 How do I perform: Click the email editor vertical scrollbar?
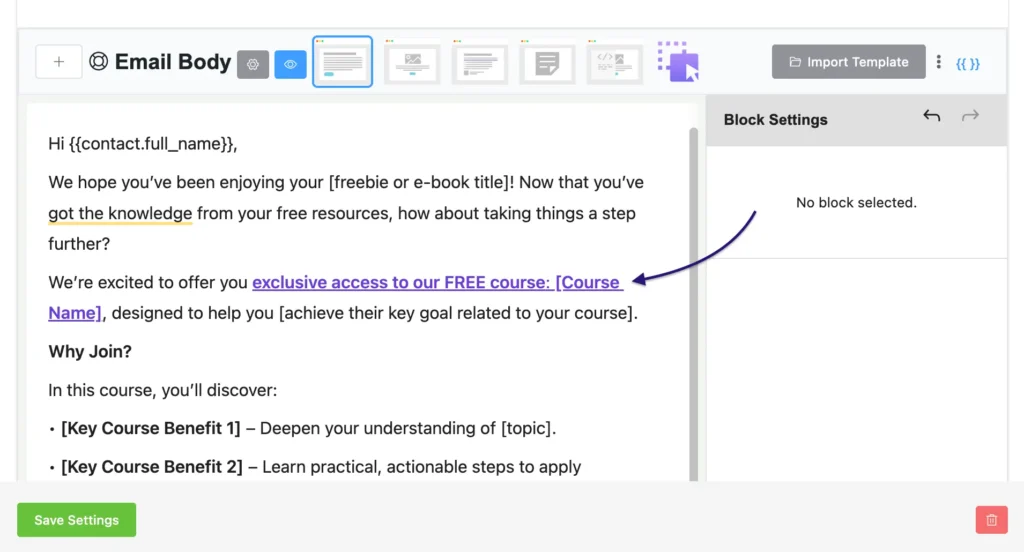(694, 304)
